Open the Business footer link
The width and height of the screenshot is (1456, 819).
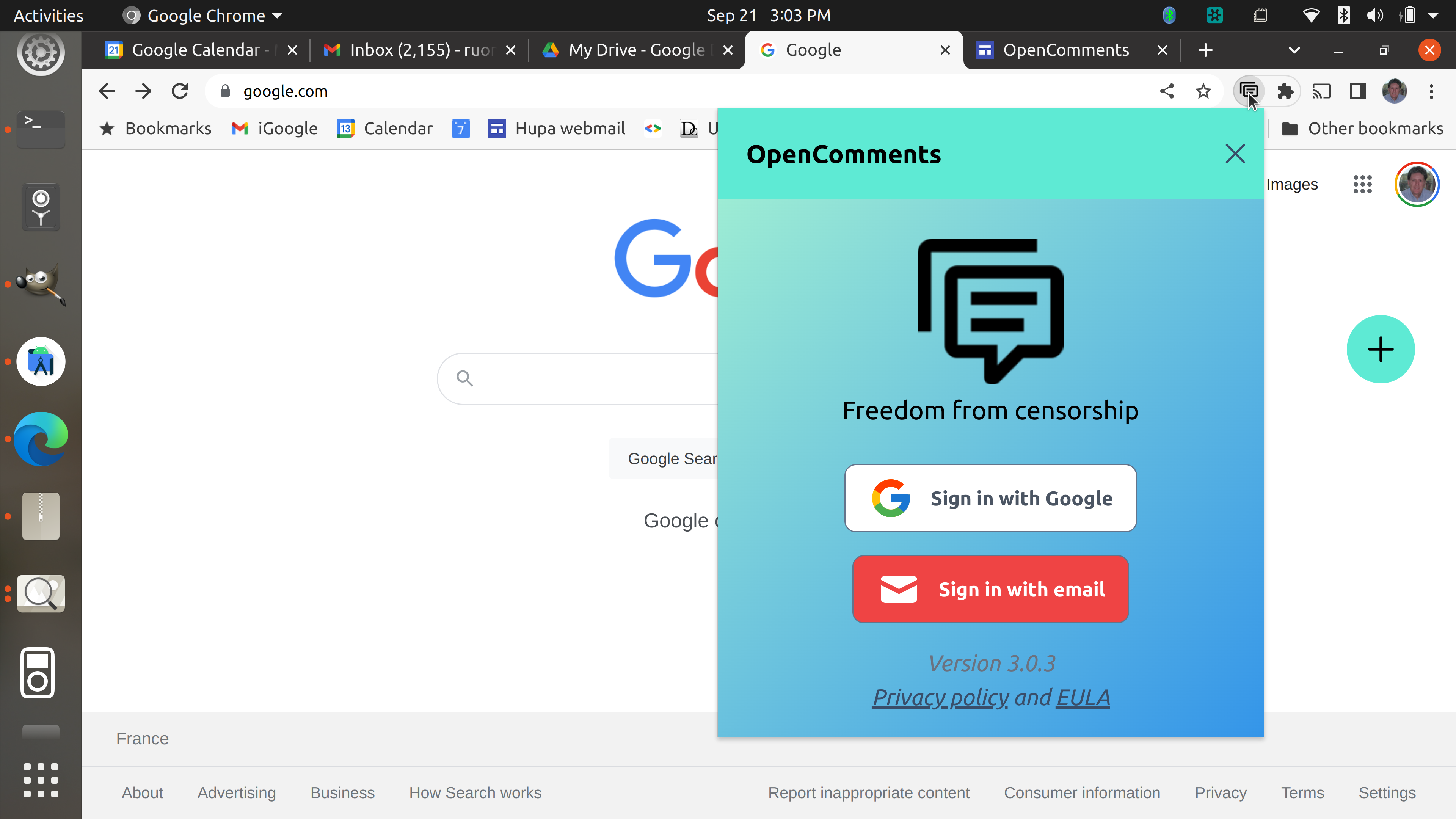point(342,792)
